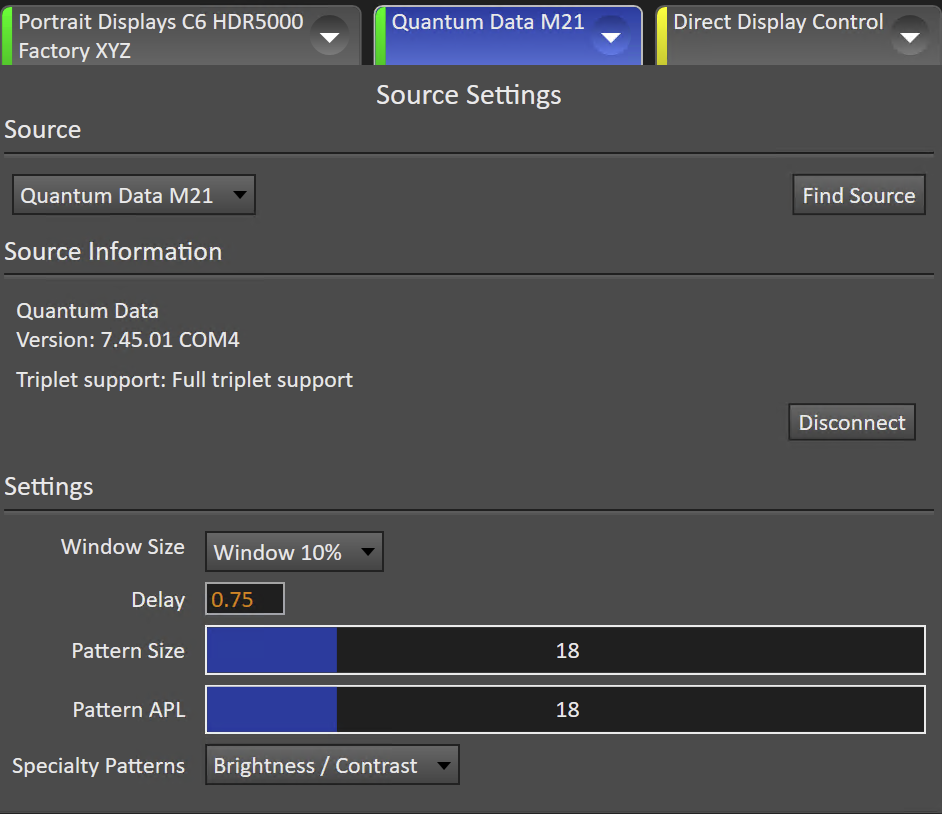Image resolution: width=942 pixels, height=814 pixels.
Task: Open the Direct Display Control tab arrow menu
Action: tap(908, 37)
